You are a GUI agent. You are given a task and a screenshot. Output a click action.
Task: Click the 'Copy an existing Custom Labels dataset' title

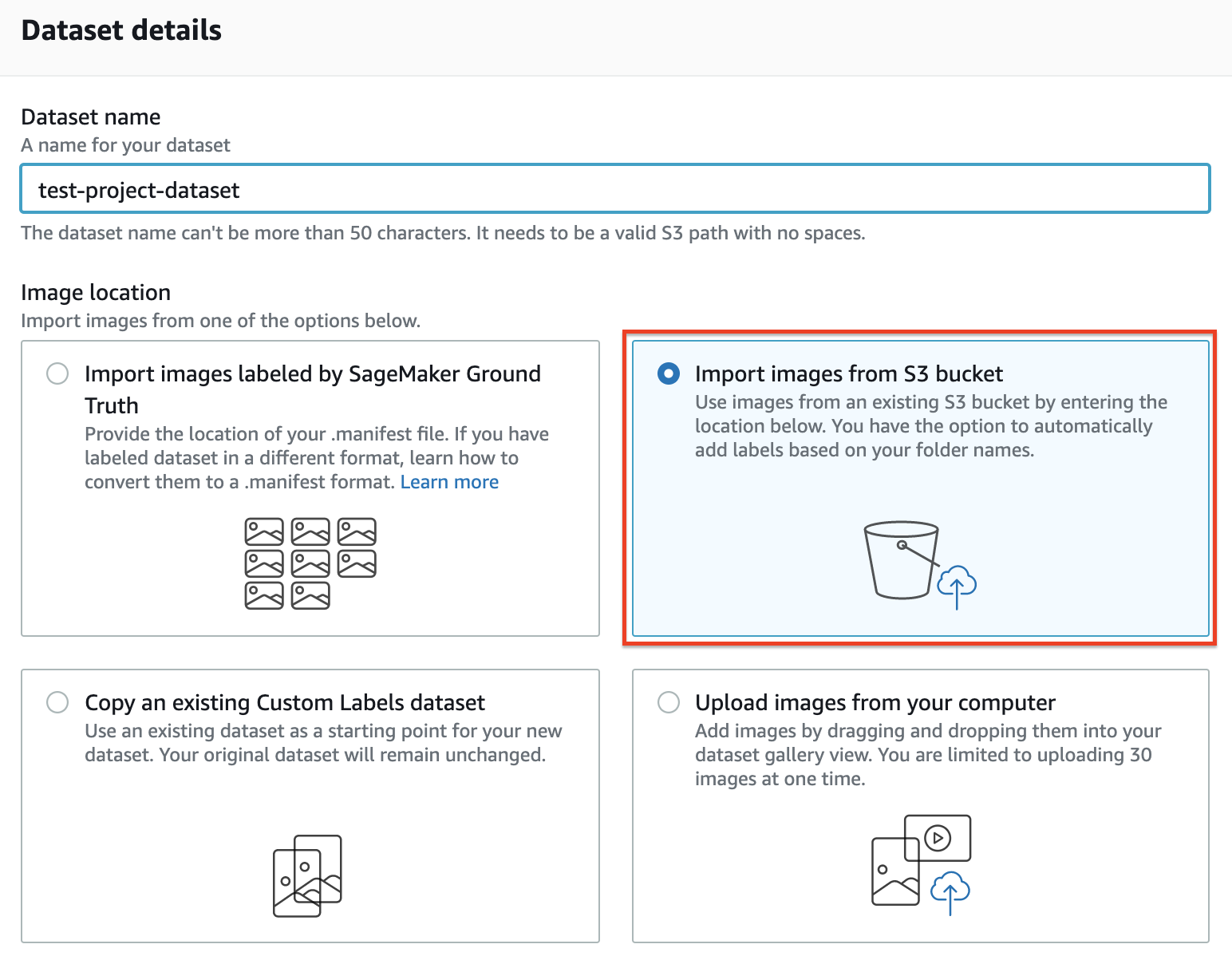tap(285, 702)
